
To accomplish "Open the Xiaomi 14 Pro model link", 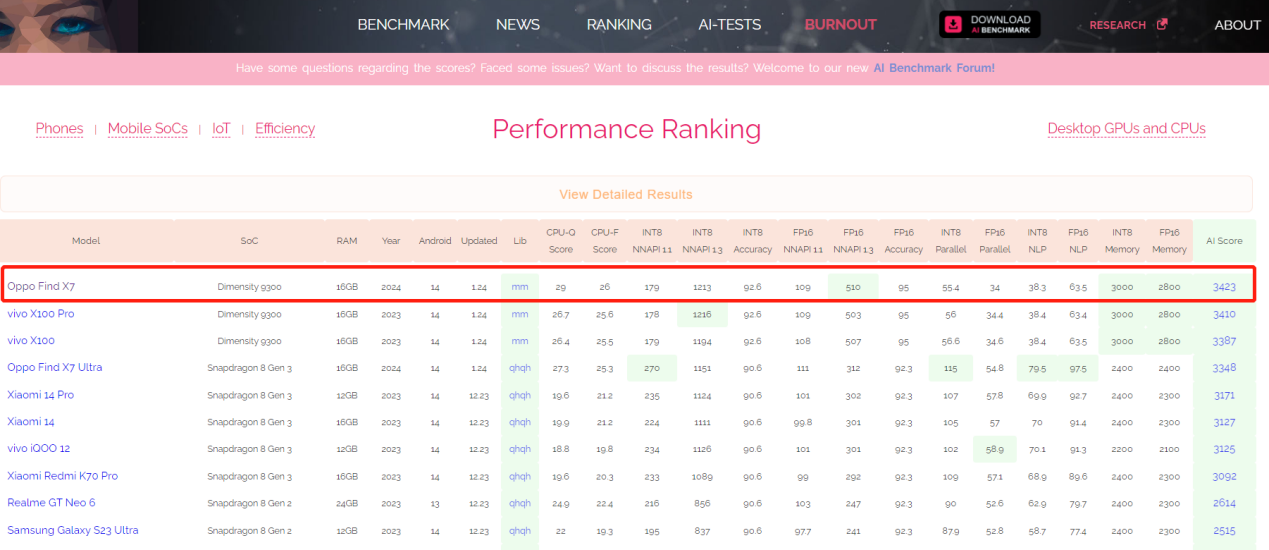I will coord(40,395).
